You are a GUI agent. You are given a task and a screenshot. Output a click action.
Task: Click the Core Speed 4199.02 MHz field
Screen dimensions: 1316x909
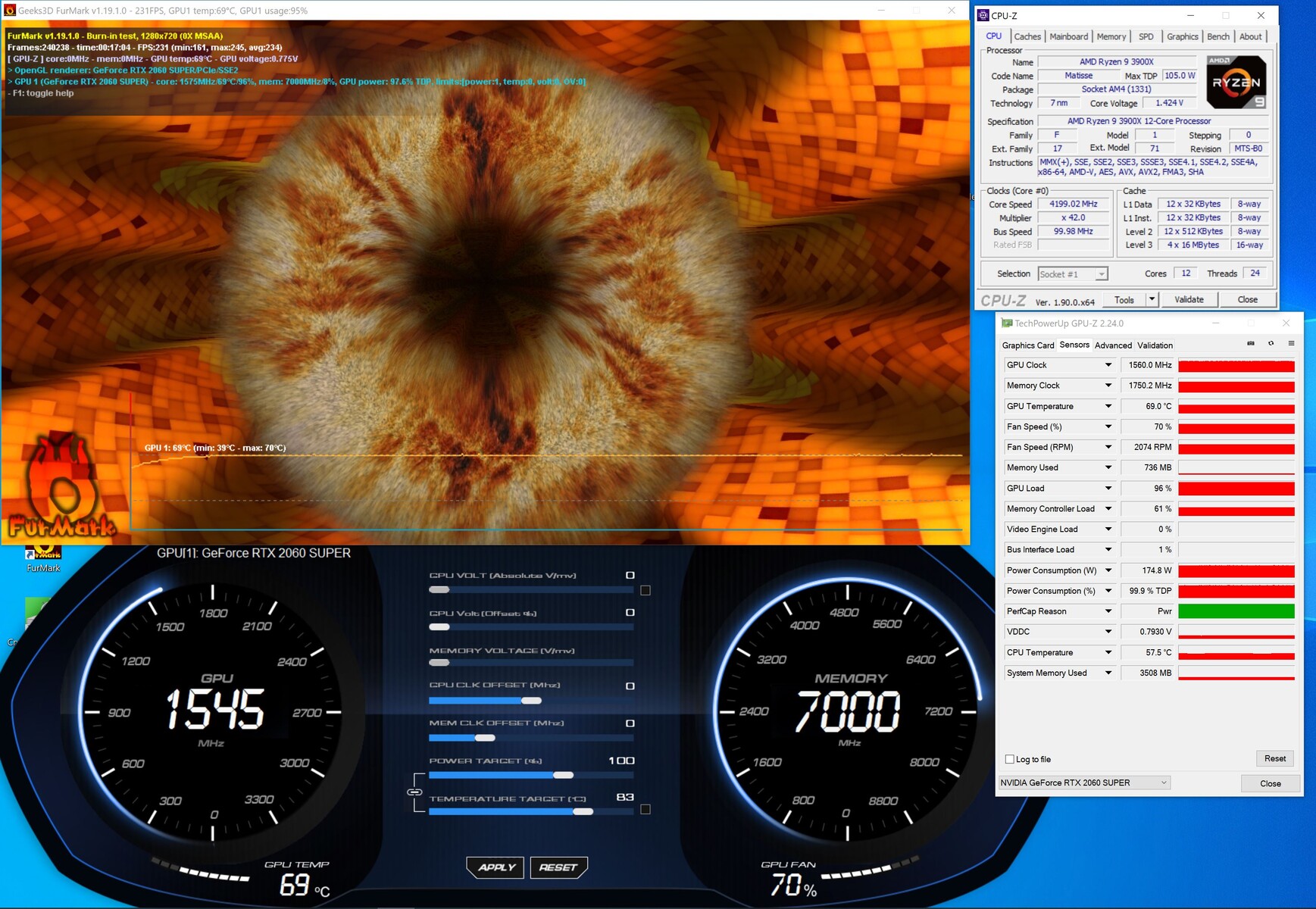pos(1074,205)
